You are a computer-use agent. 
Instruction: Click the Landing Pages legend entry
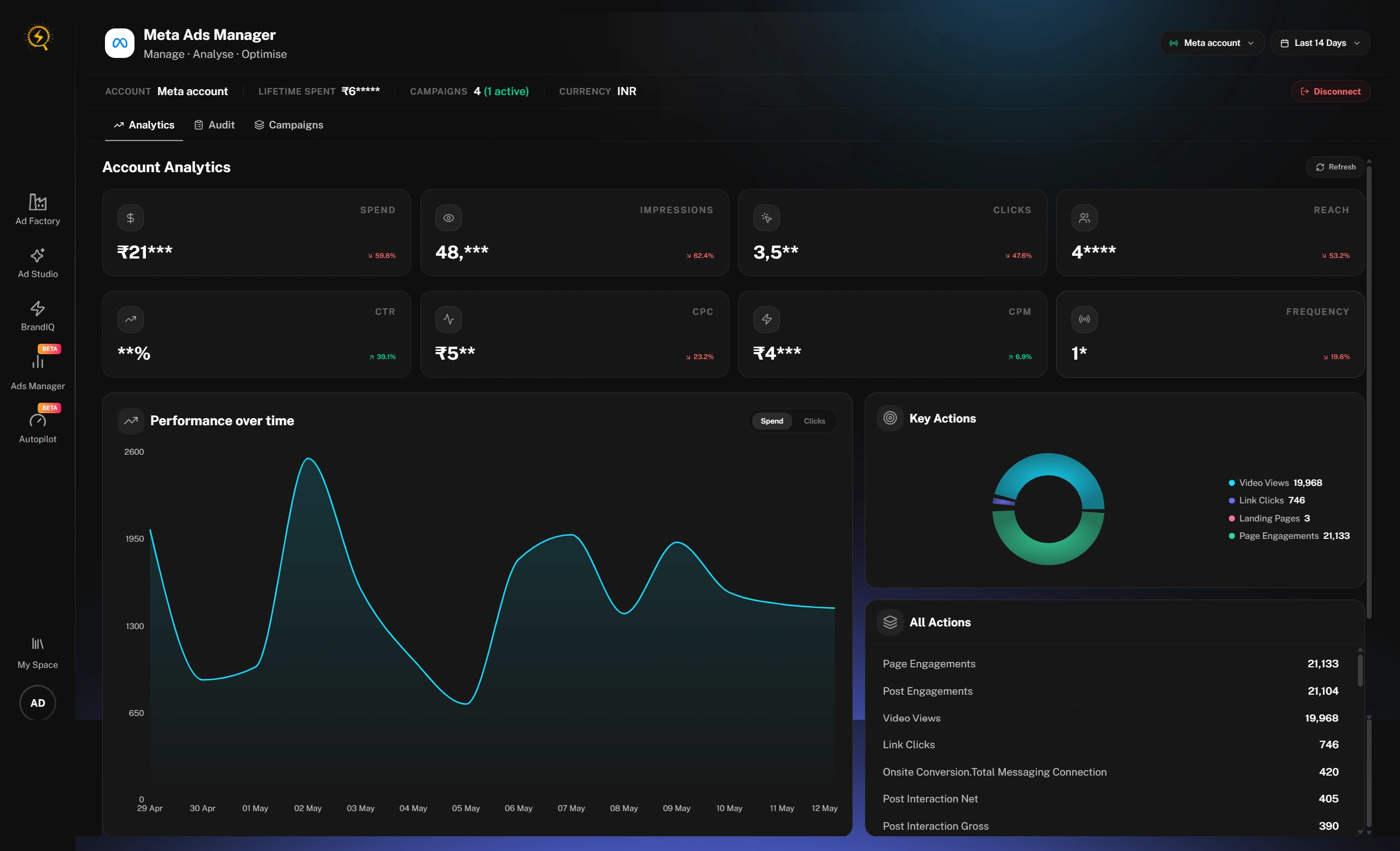pyautogui.click(x=1269, y=518)
